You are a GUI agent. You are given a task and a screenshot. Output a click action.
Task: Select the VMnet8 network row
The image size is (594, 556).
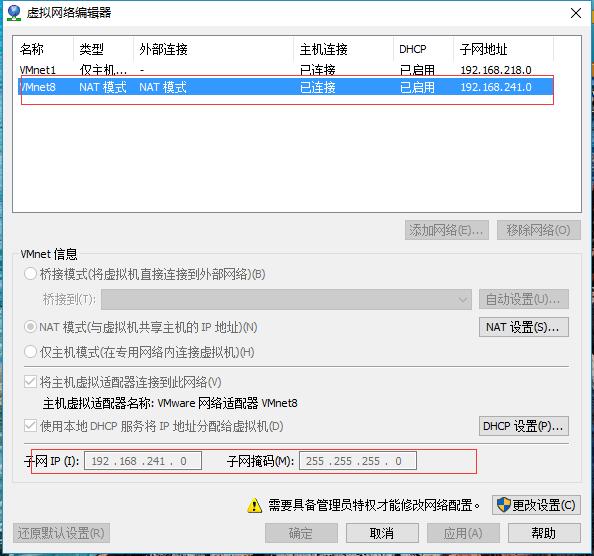point(286,87)
